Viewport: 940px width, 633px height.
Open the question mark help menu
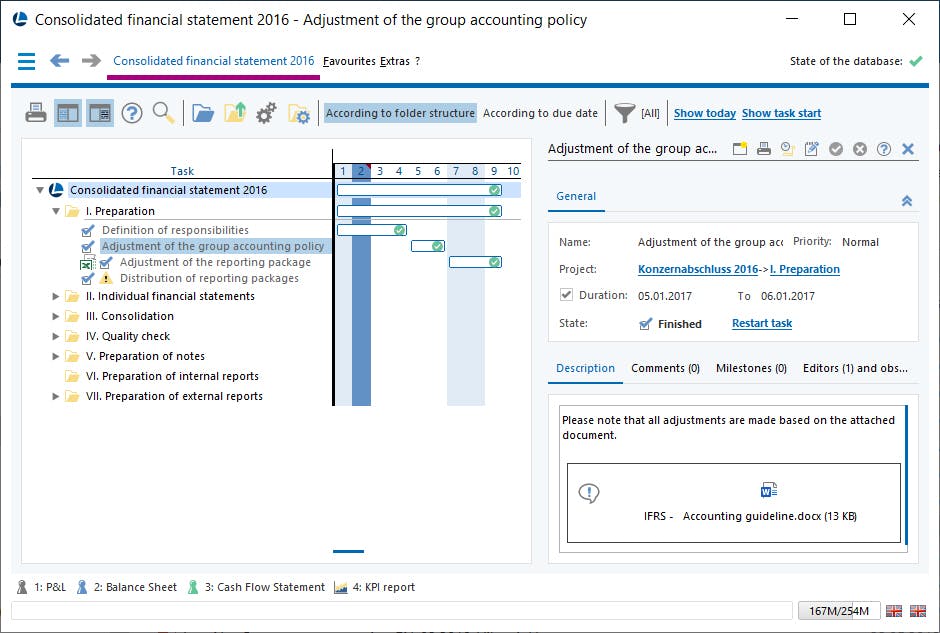pos(417,61)
